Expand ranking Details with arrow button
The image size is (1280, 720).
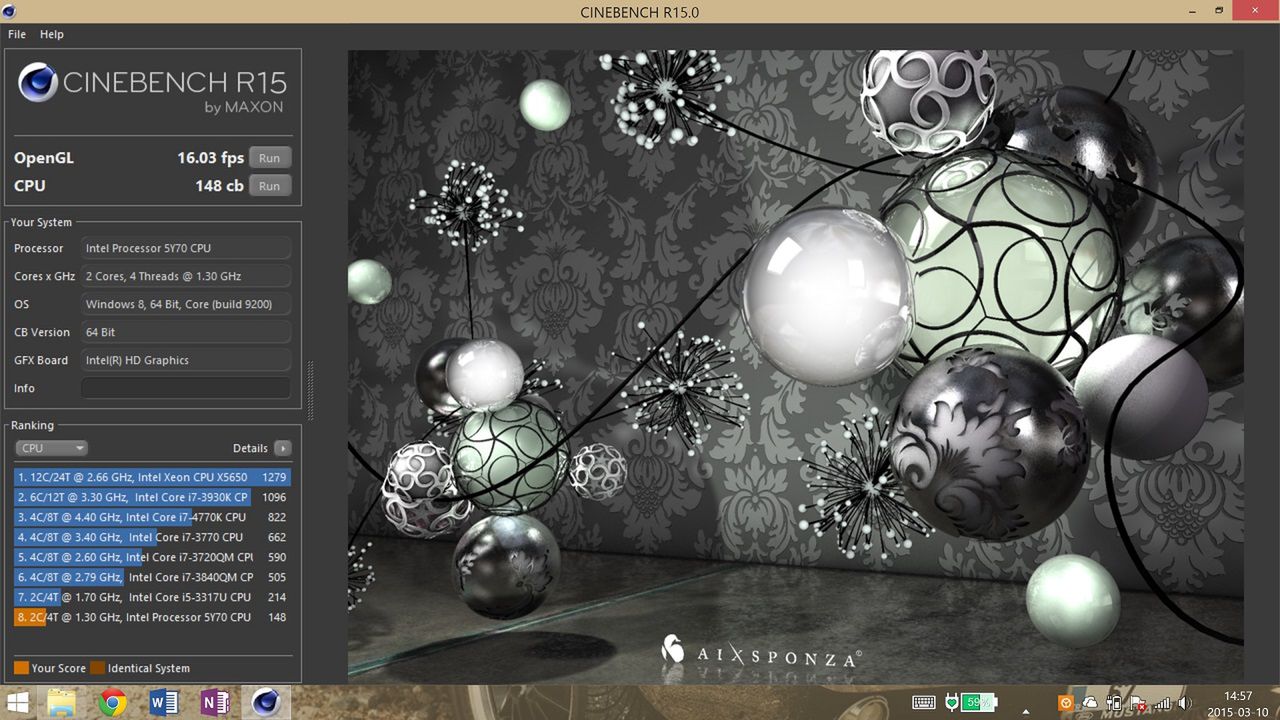pos(283,448)
